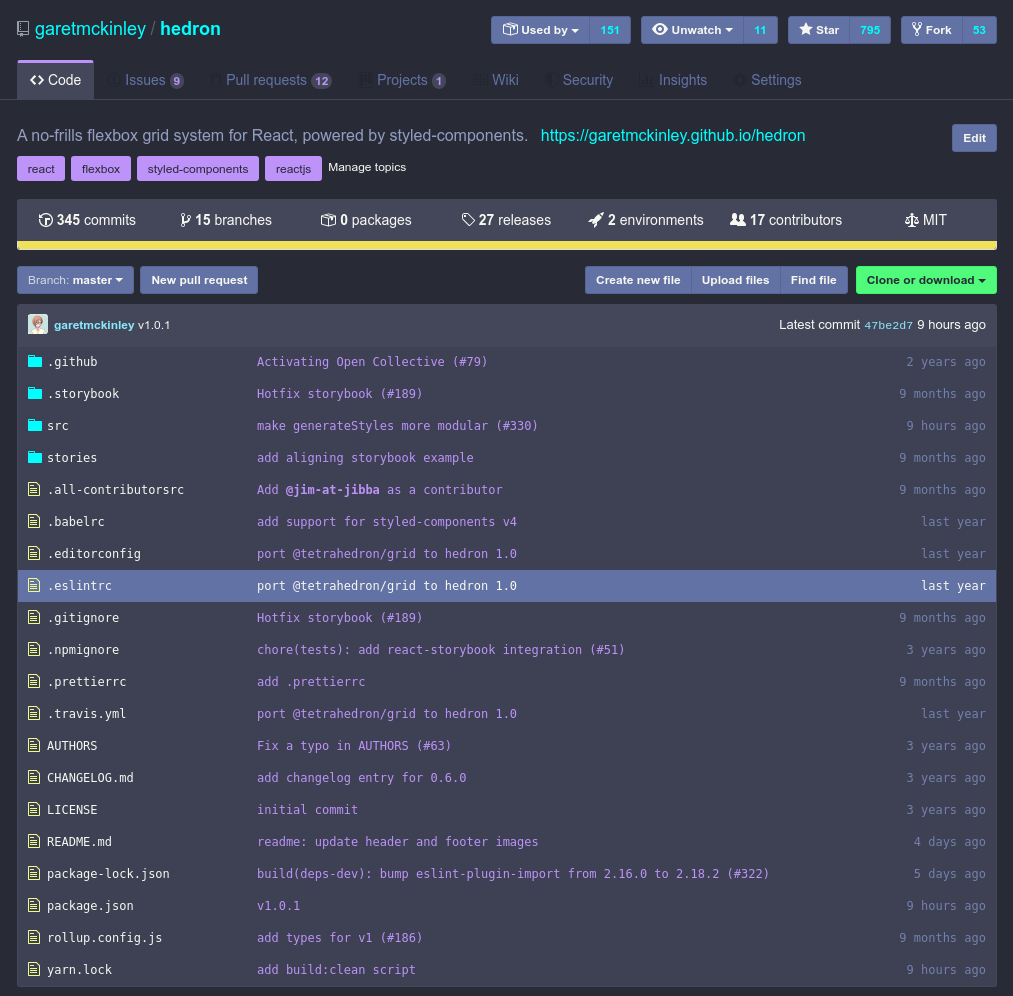Screen dimensions: 1013x996
Task: Click the commits history clock icon
Action: 46,220
